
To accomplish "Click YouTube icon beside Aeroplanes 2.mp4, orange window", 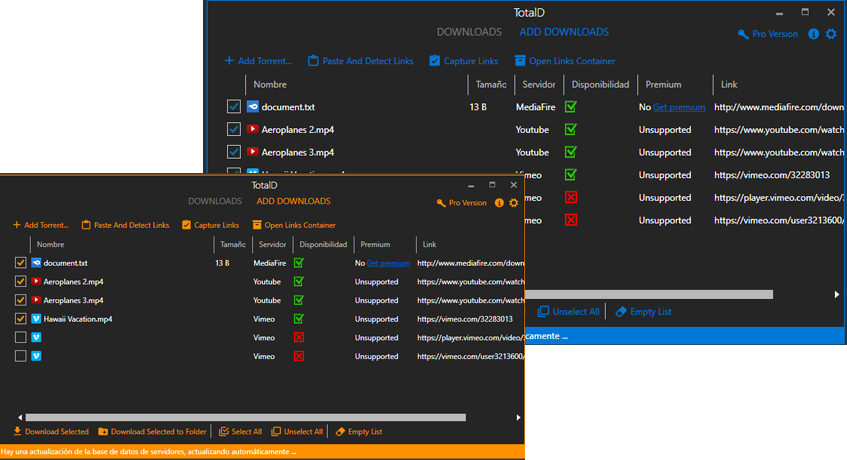I will (36, 281).
